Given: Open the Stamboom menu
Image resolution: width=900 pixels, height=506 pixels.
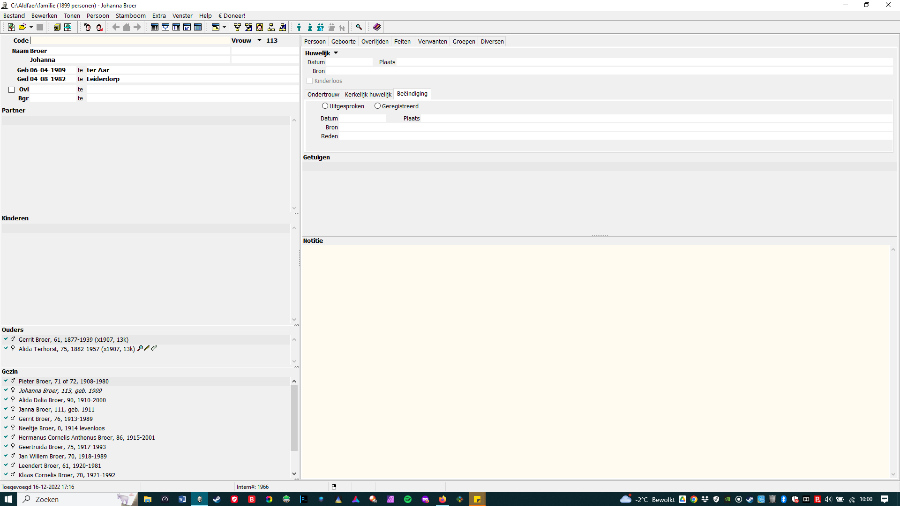Looking at the screenshot, I should (x=130, y=16).
